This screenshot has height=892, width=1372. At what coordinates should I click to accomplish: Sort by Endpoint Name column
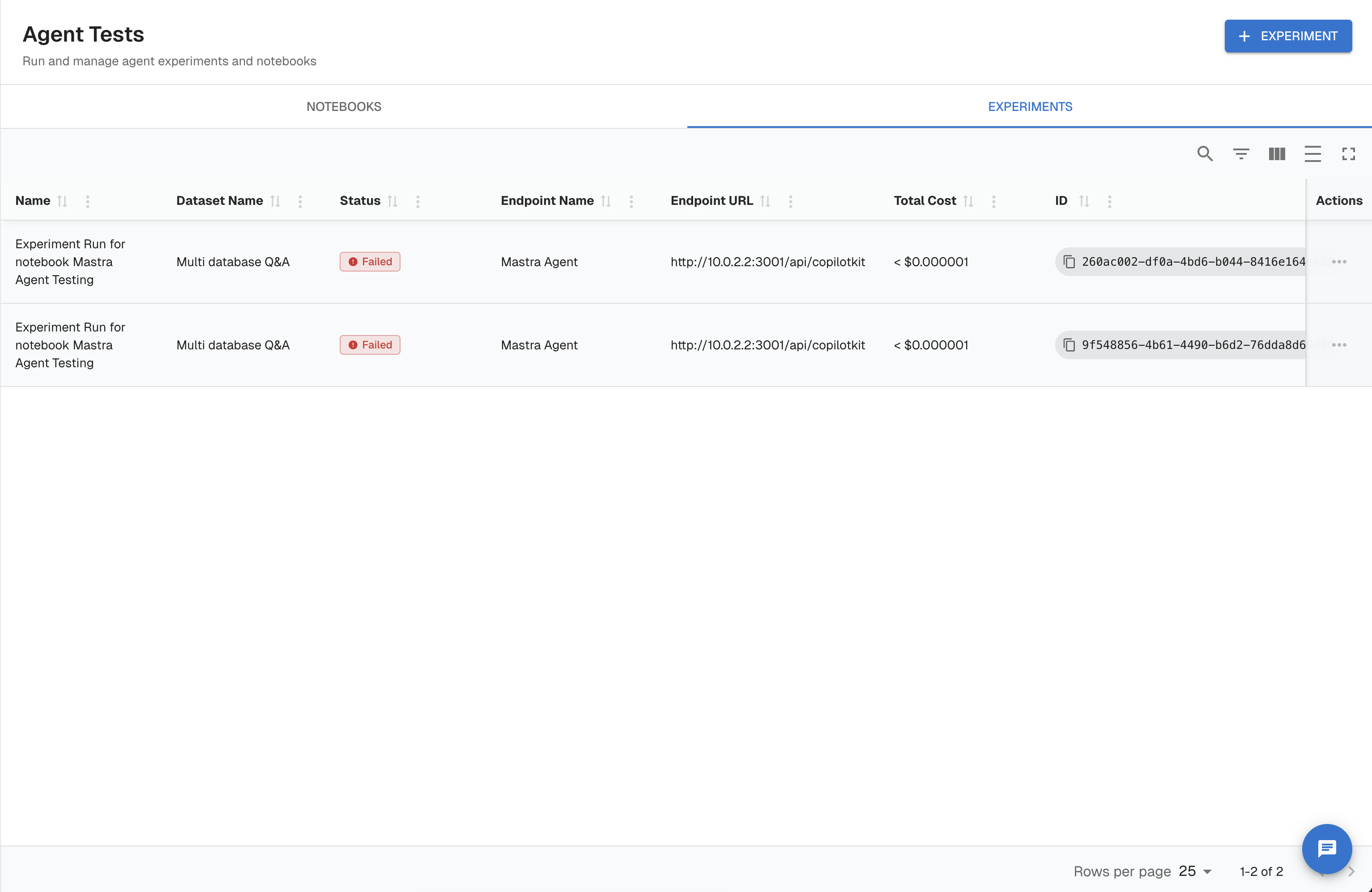click(606, 201)
